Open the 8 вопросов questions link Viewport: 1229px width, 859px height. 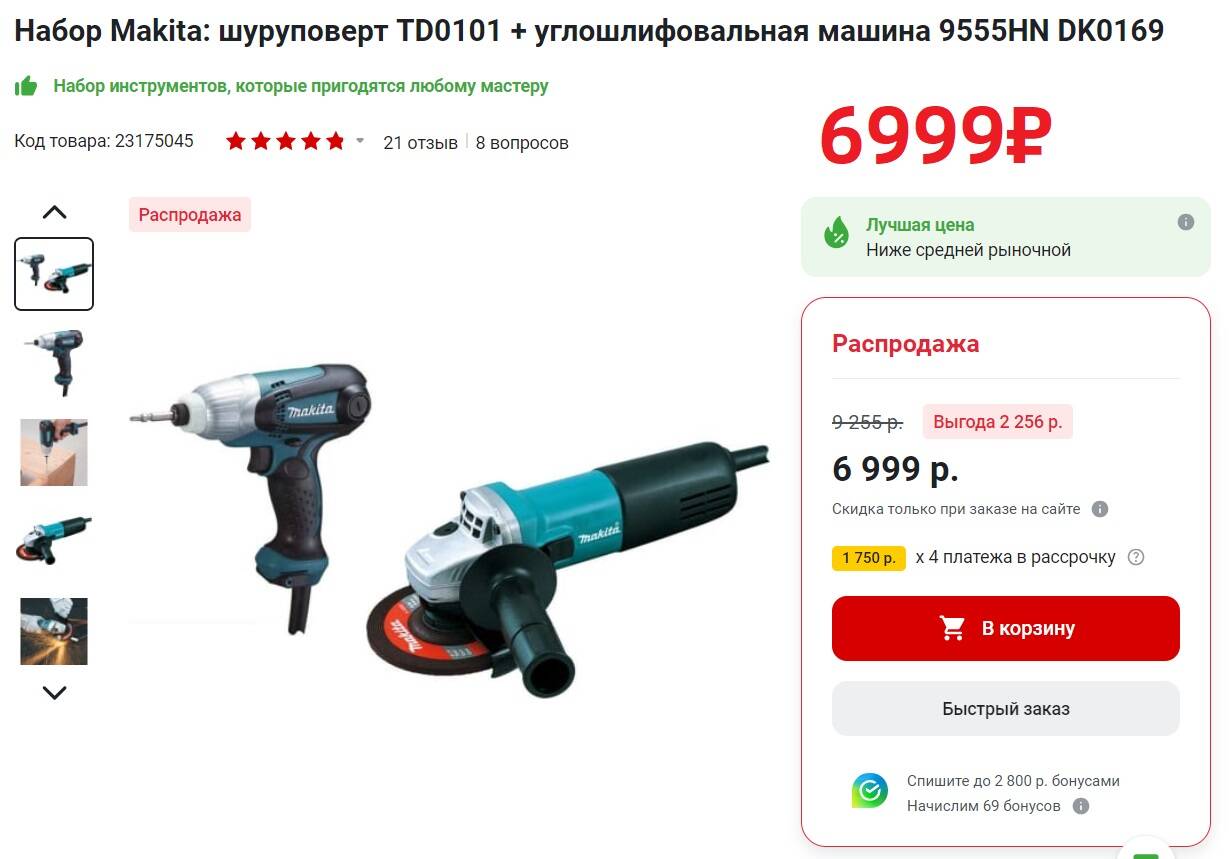click(522, 142)
